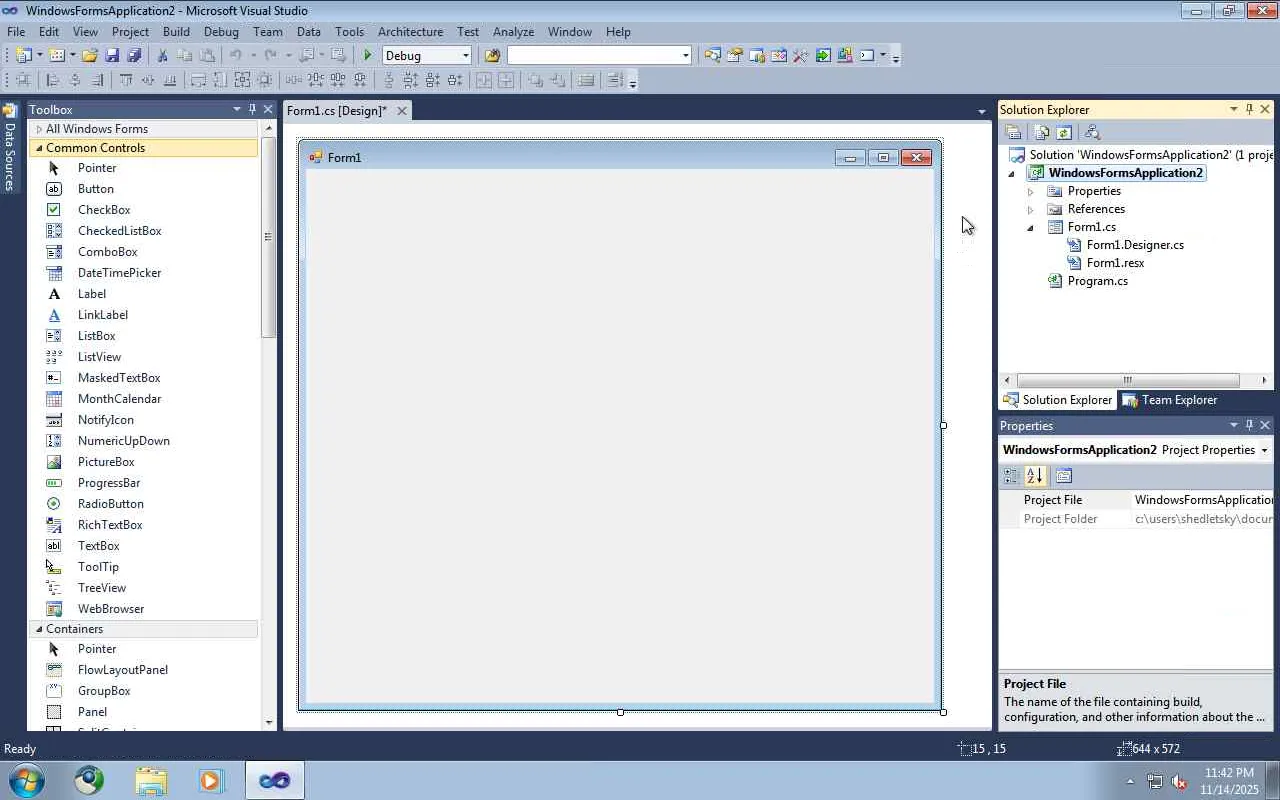
Task: Open the empty Find combo box dropdown arrow
Action: coord(685,56)
